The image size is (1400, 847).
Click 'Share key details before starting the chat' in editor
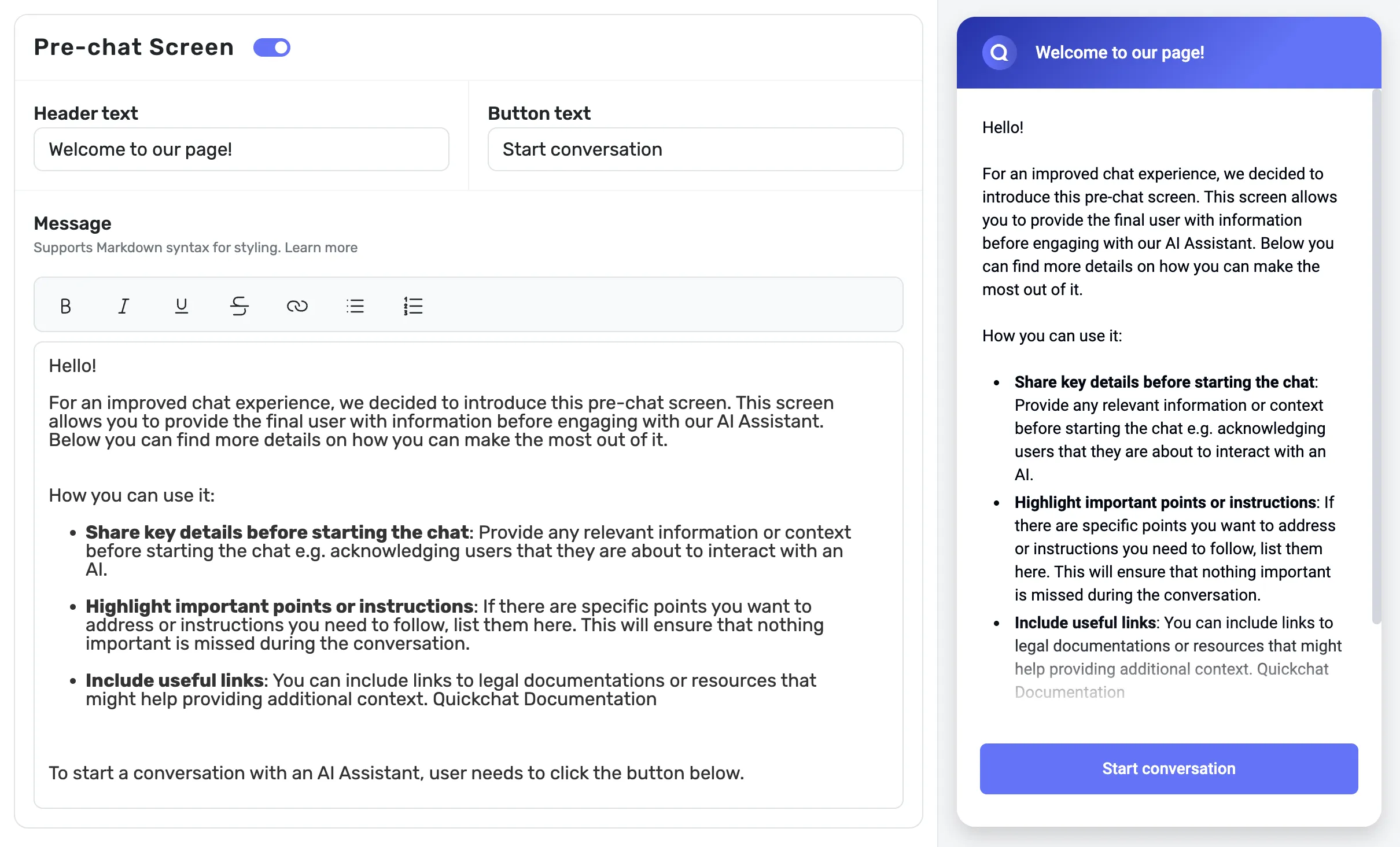tap(277, 532)
